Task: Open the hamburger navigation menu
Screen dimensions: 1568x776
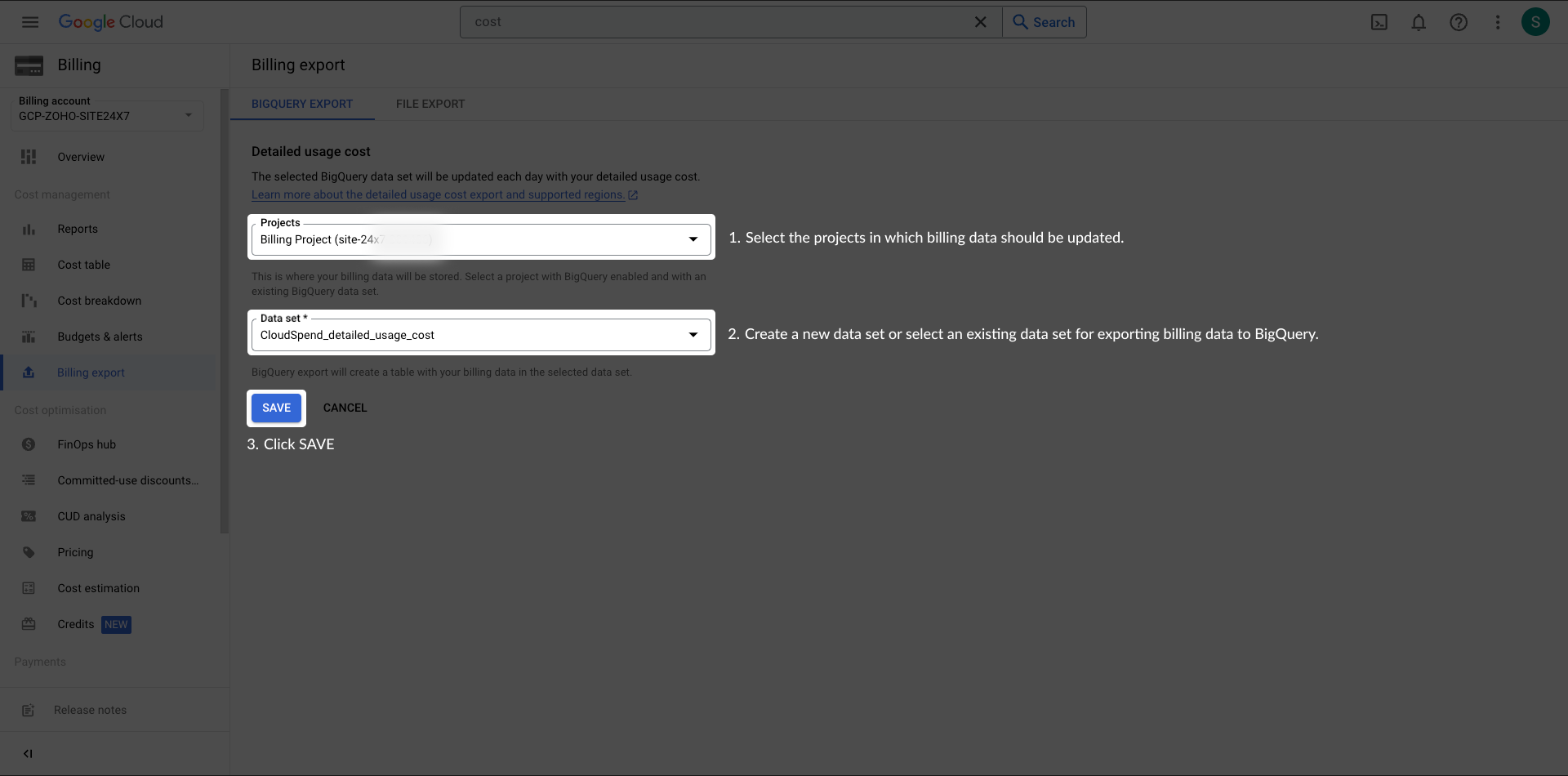Action: [30, 22]
